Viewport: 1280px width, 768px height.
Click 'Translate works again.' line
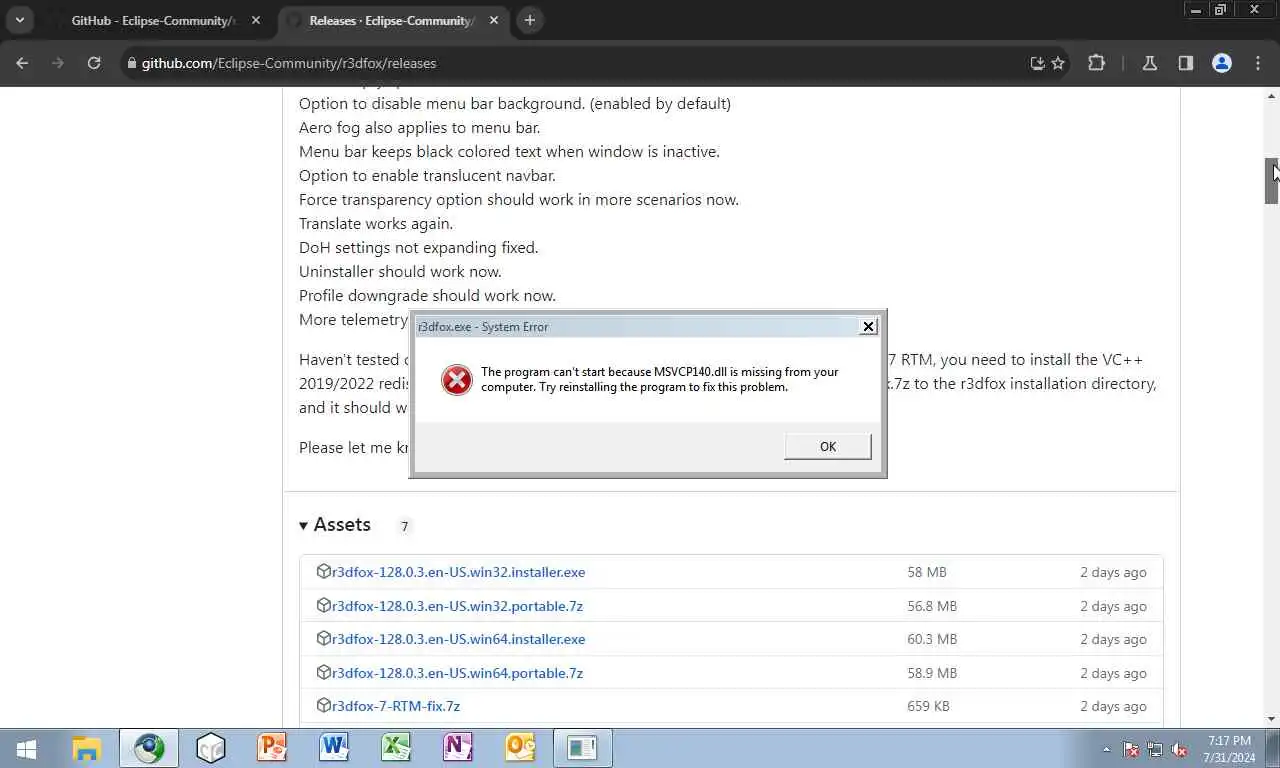(376, 223)
